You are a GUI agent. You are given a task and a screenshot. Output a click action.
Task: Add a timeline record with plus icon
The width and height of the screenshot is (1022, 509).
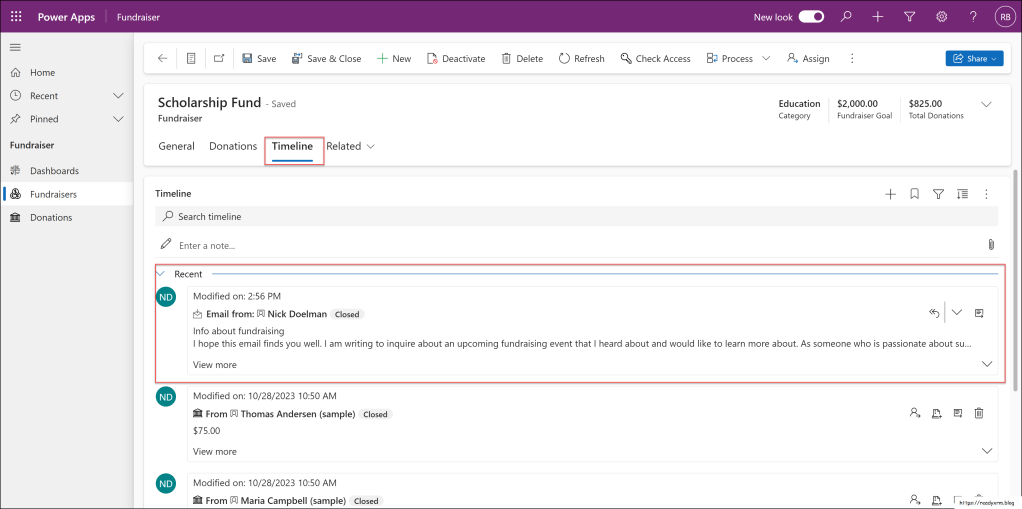tap(890, 194)
